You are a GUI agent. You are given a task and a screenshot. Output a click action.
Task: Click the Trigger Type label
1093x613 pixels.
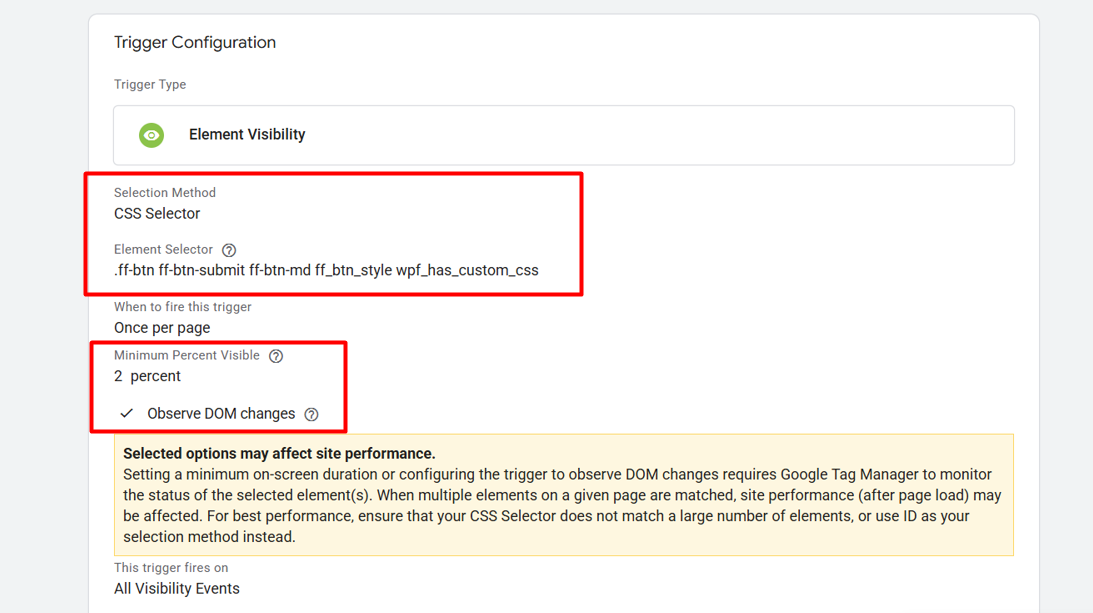pyautogui.click(x=150, y=85)
